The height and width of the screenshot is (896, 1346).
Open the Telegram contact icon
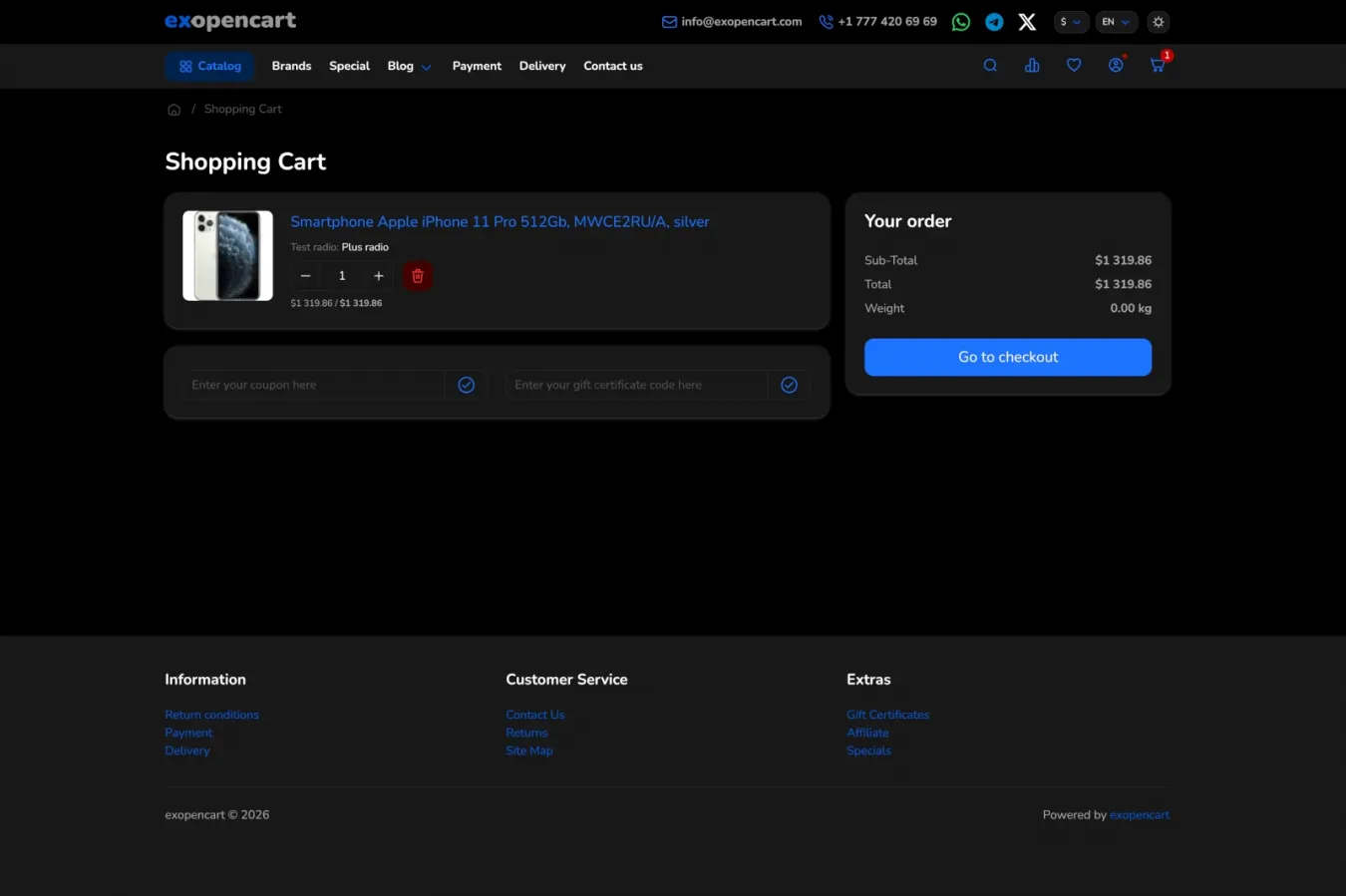coord(994,22)
